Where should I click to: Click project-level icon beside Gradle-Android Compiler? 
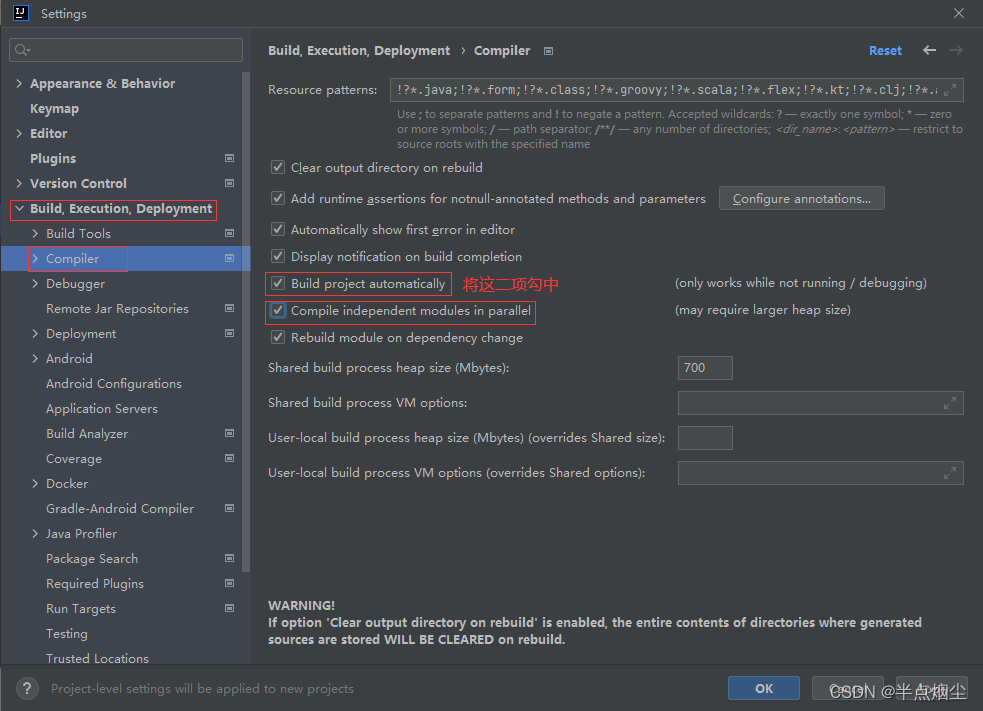[x=229, y=508]
